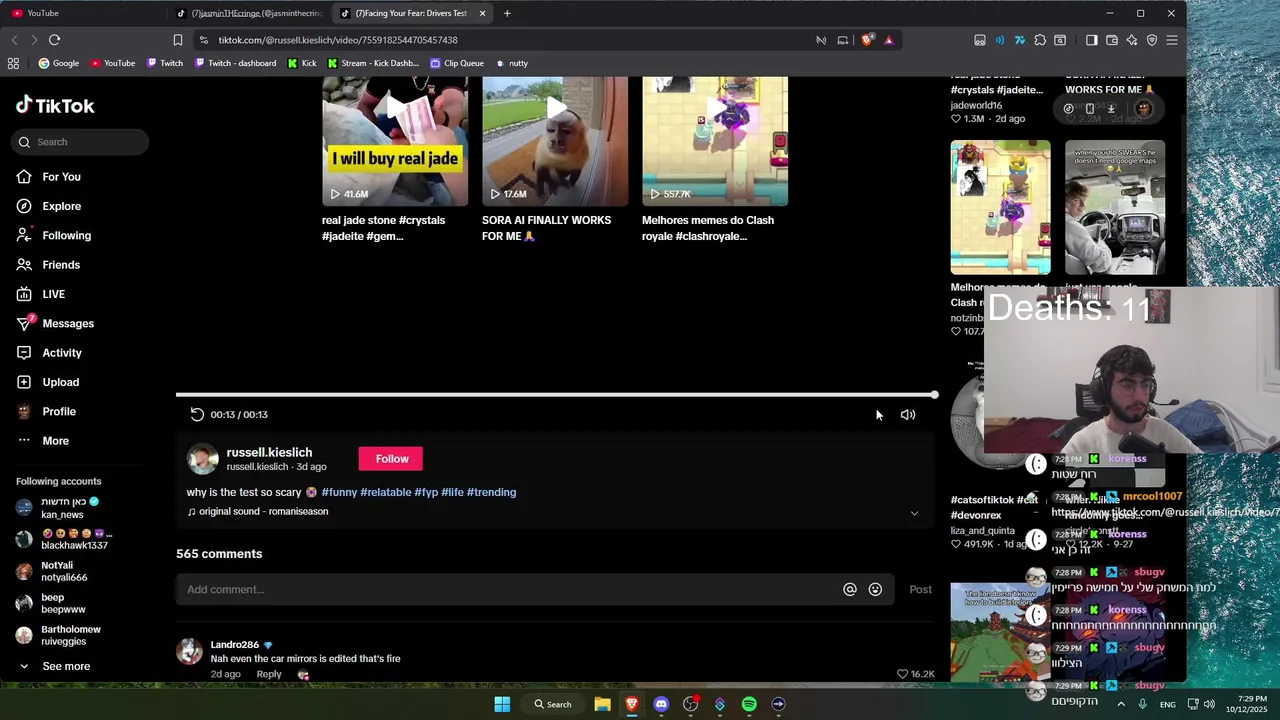Mute the video with the speaker icon

pyautogui.click(x=908, y=414)
